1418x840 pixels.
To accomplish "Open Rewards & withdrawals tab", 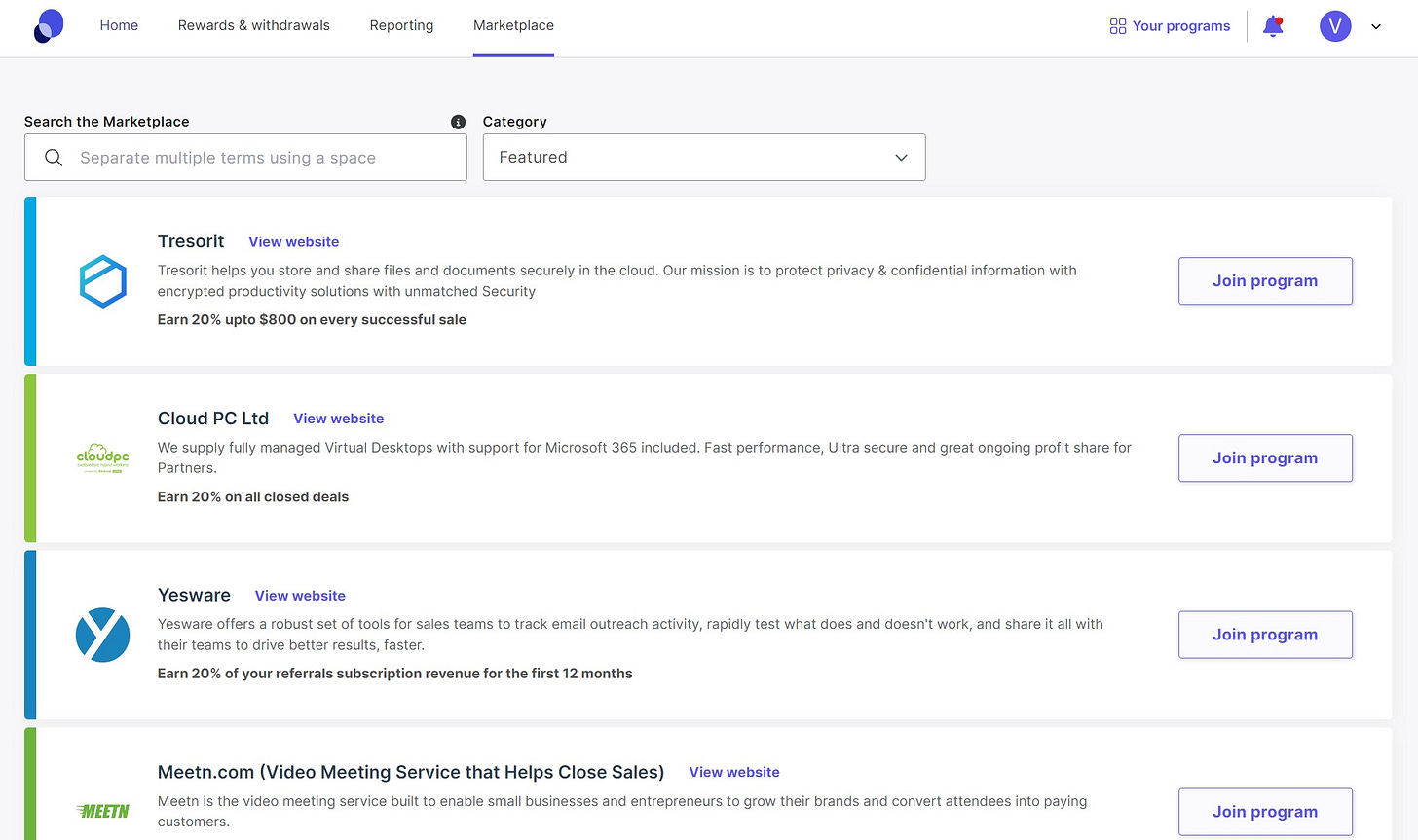I will point(254,25).
